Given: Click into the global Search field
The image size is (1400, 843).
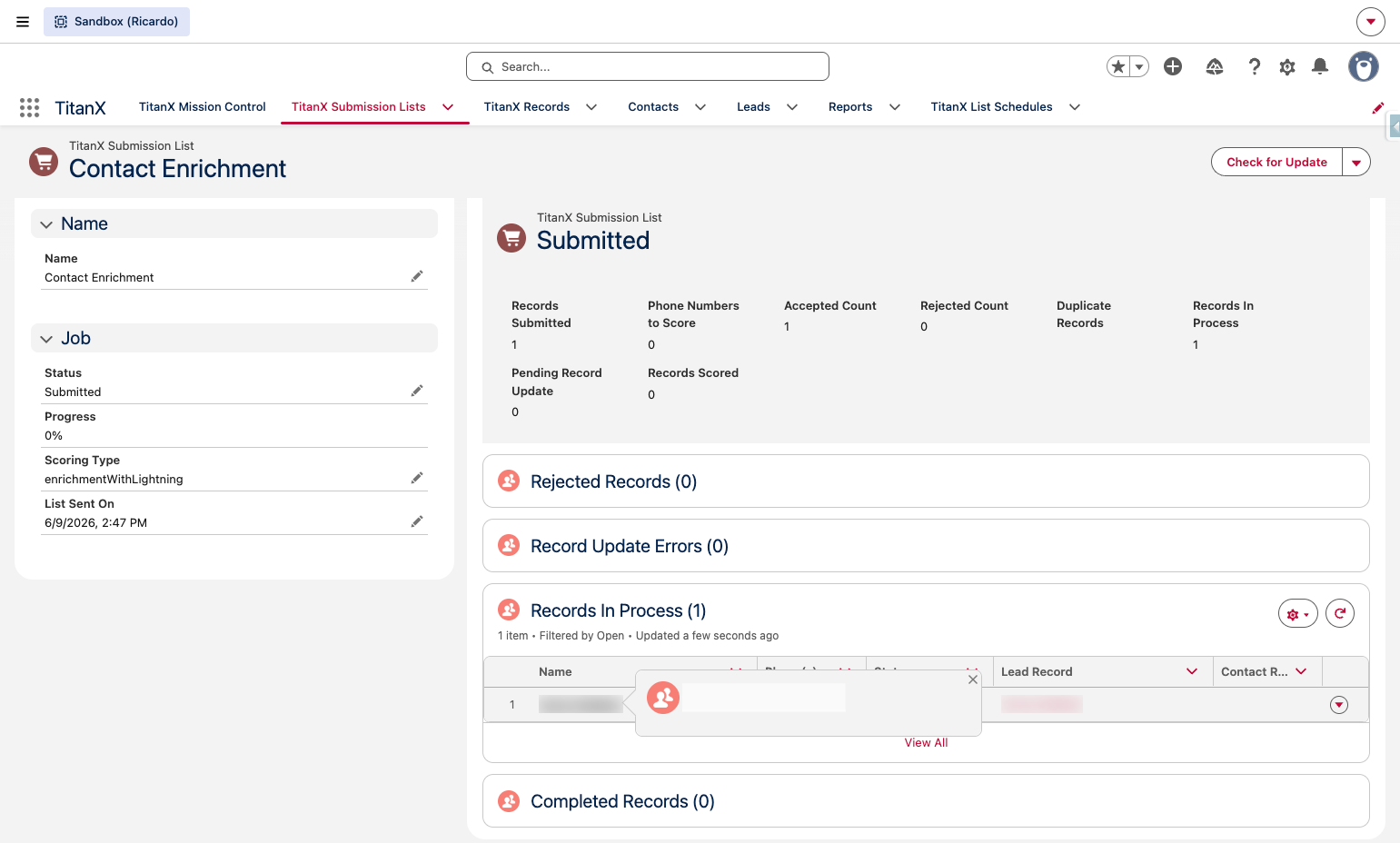Looking at the screenshot, I should [648, 66].
